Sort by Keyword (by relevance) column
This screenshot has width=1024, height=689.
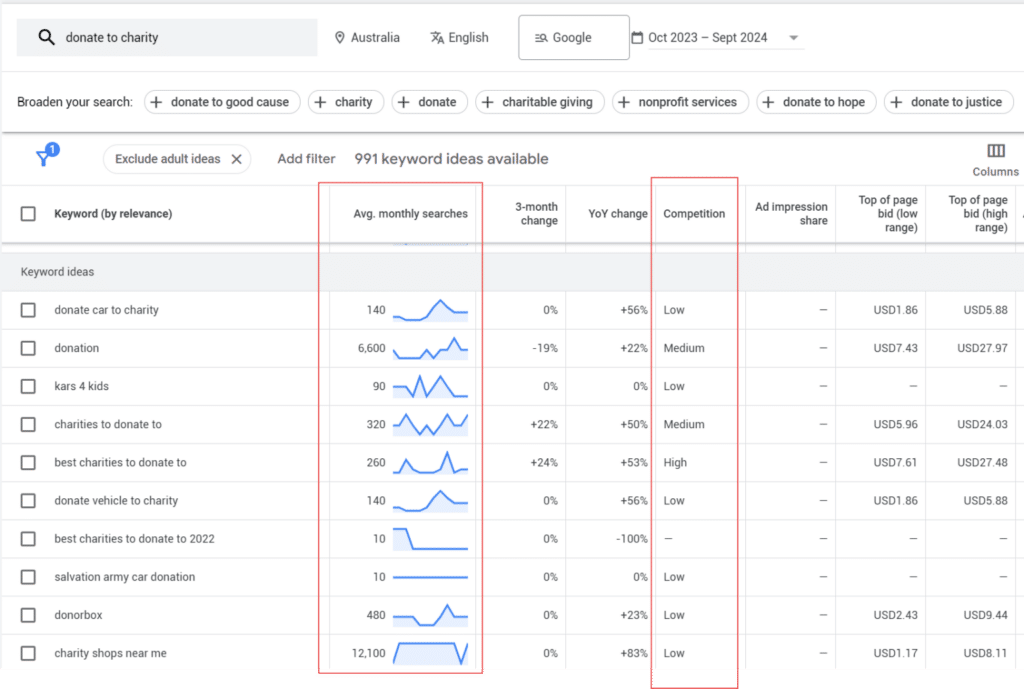pyautogui.click(x=113, y=214)
